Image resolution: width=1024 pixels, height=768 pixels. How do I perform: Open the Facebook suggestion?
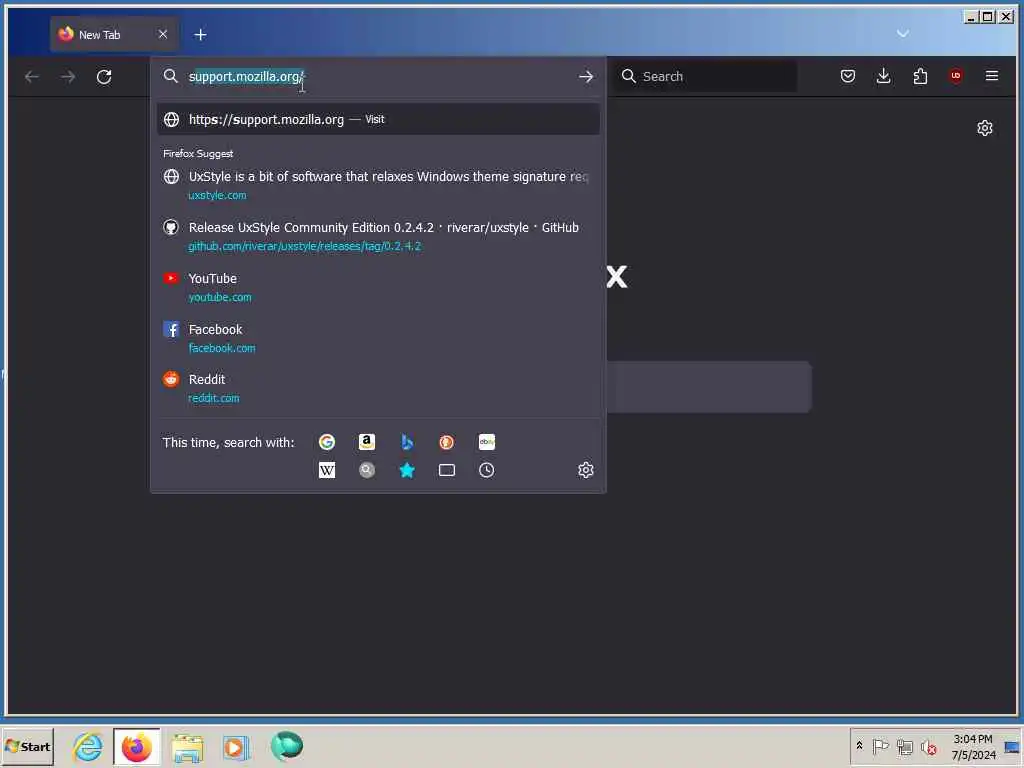[x=378, y=338]
